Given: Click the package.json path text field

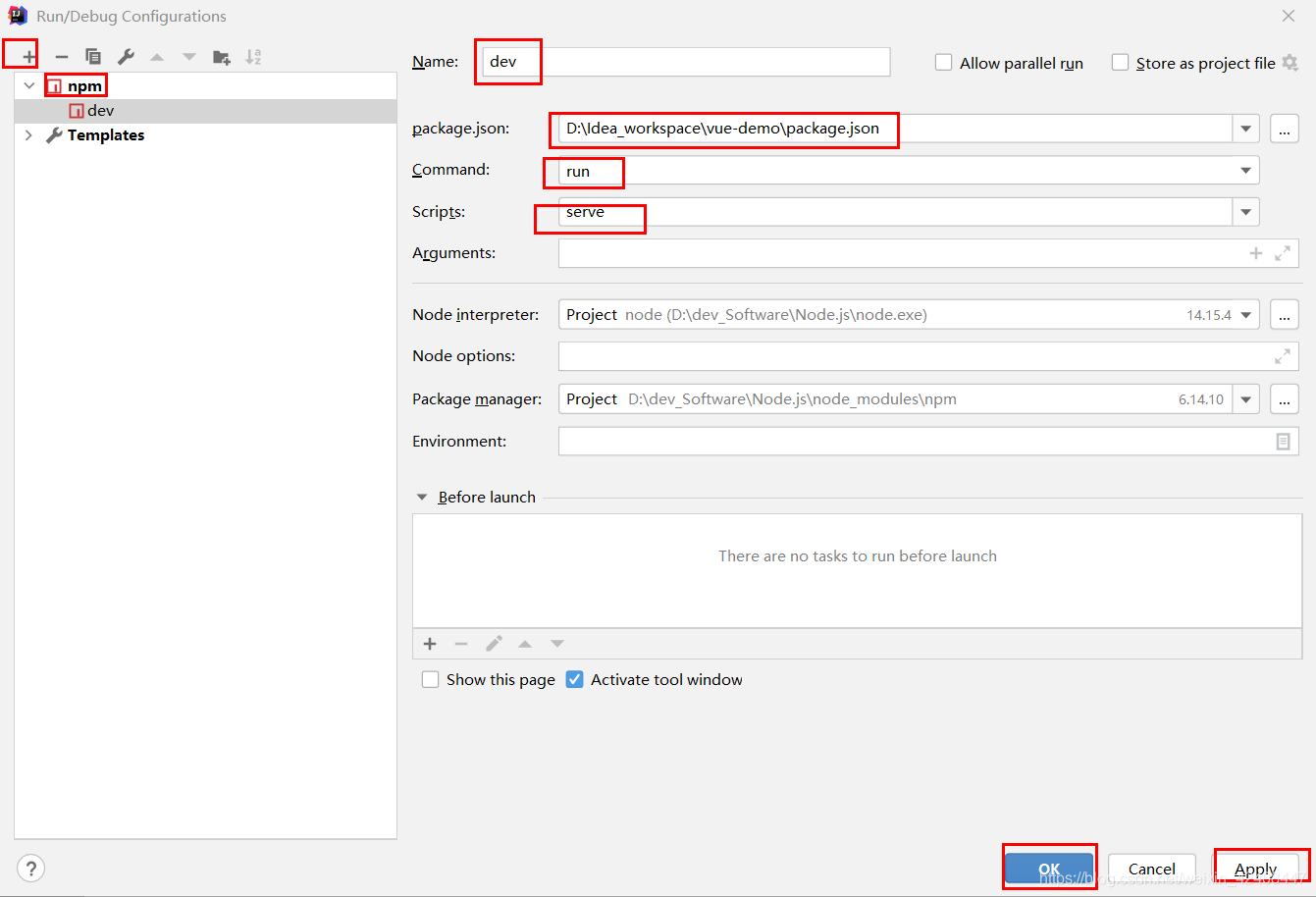Looking at the screenshot, I should 895,129.
